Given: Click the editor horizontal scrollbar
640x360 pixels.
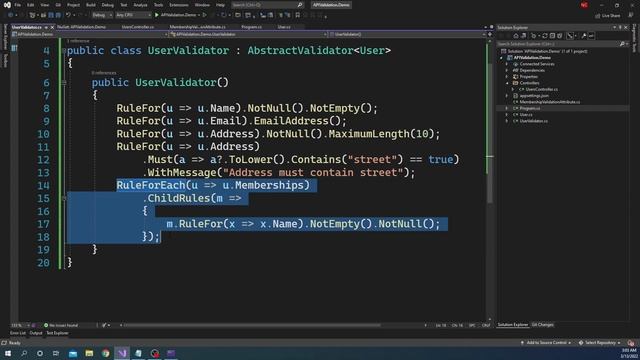Looking at the screenshot, I should [x=252, y=325].
